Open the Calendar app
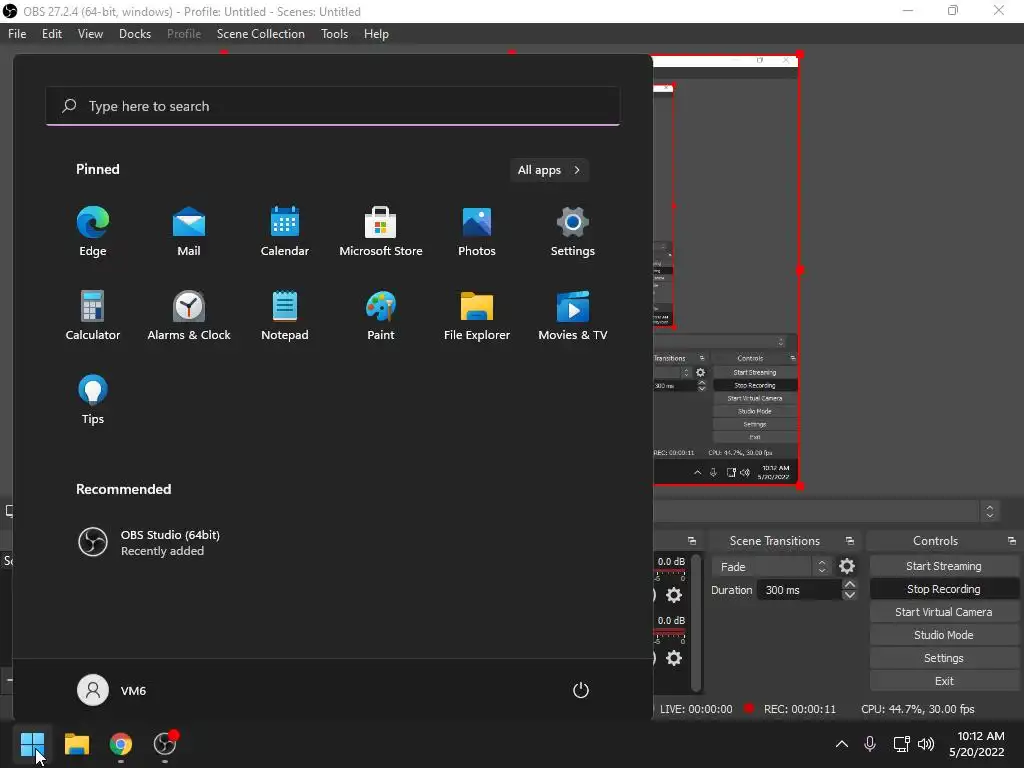 [x=285, y=232]
